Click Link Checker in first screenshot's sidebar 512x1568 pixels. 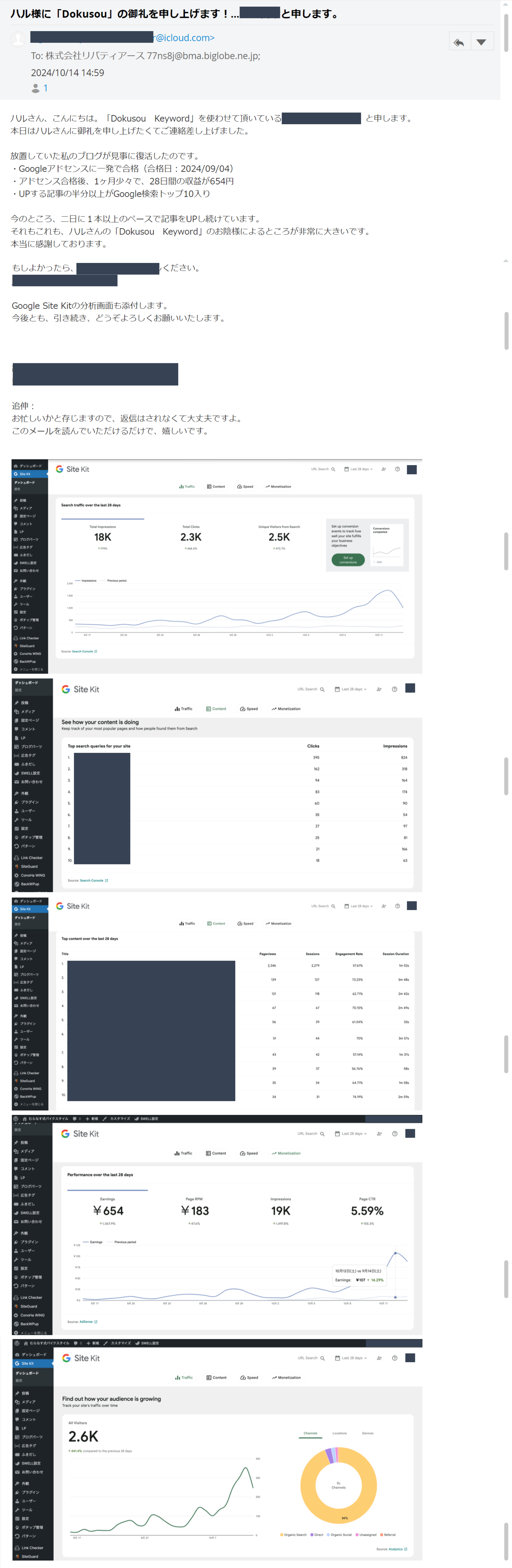point(29,638)
